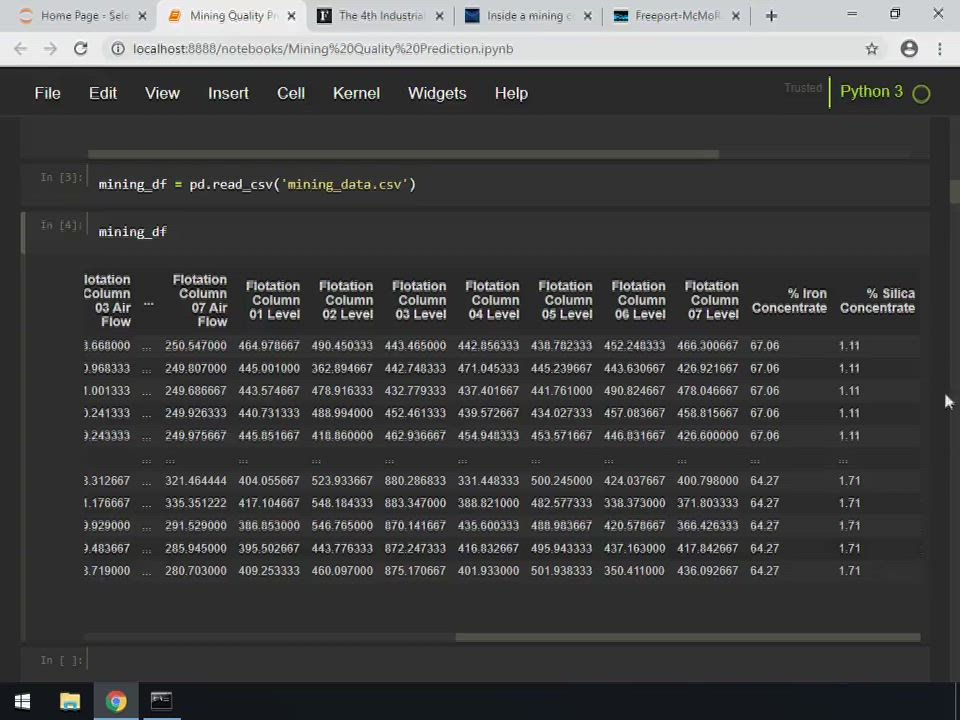Viewport: 960px width, 720px height.
Task: Click the dataframe output horizontal scrollbar
Action: [x=688, y=637]
